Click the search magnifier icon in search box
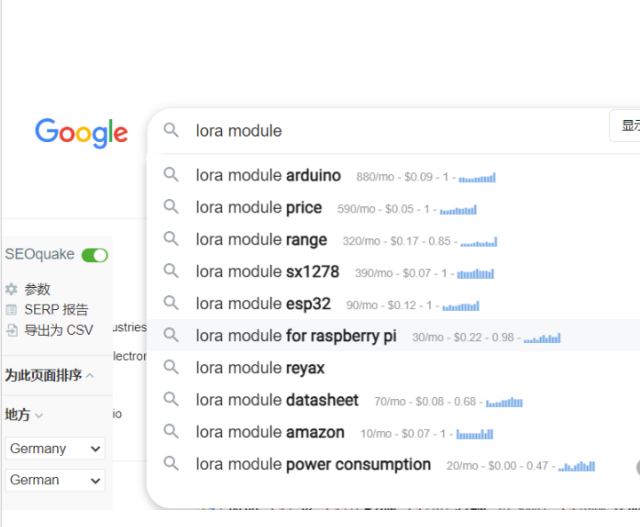Screen dimensions: 640x527 click(x=172, y=130)
